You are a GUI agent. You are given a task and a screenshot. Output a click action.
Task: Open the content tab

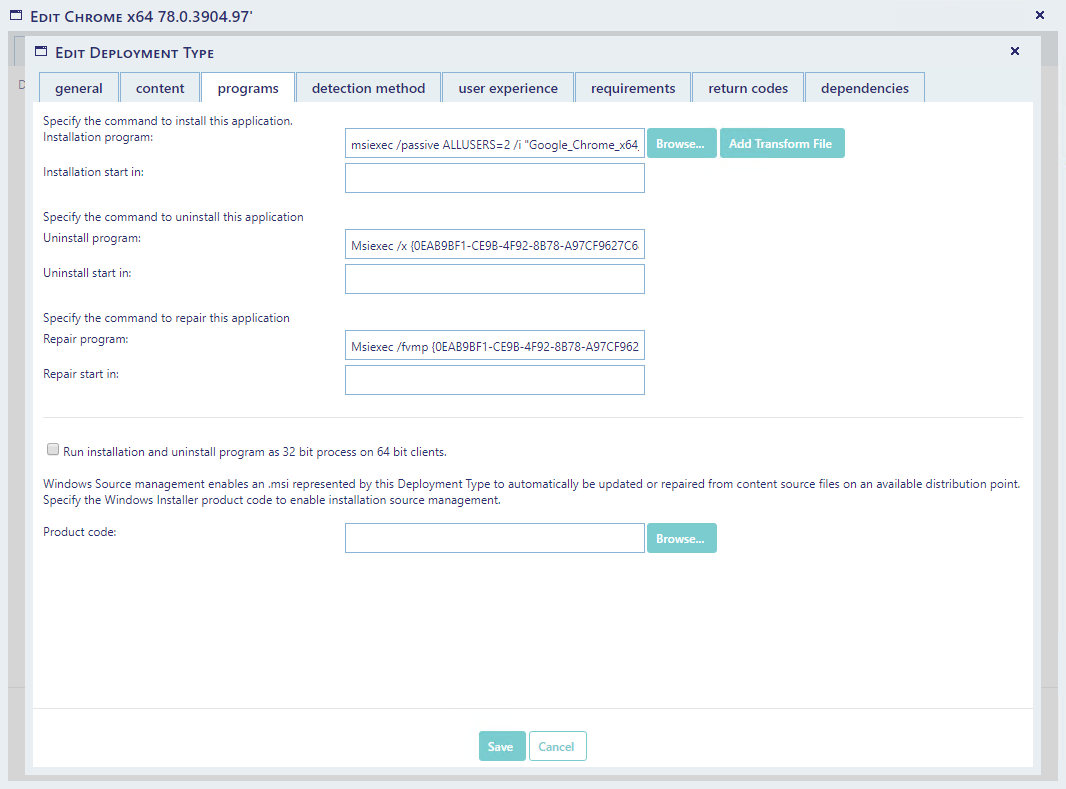coord(160,88)
